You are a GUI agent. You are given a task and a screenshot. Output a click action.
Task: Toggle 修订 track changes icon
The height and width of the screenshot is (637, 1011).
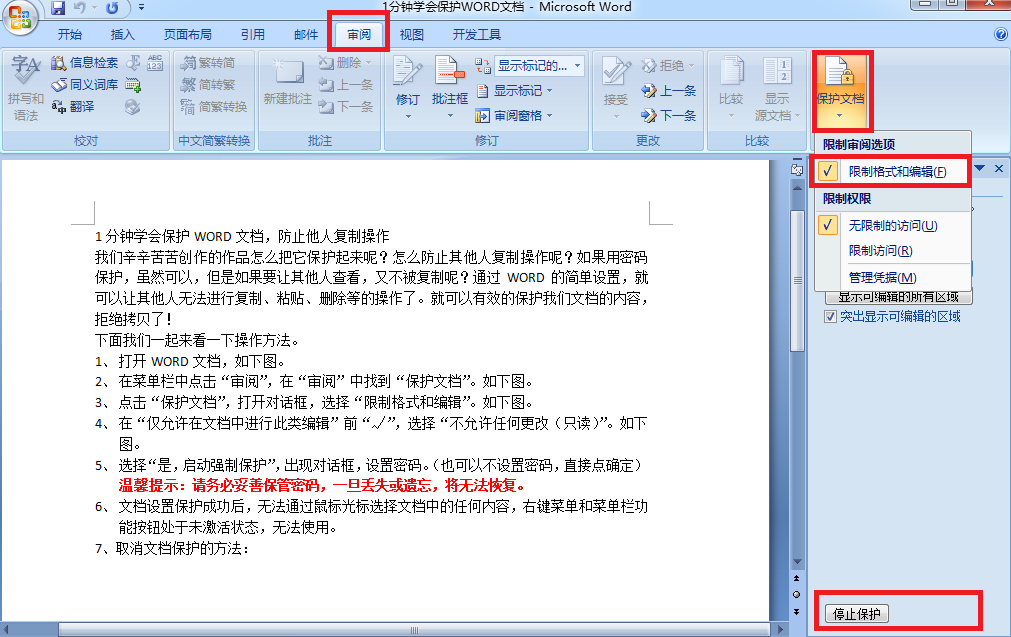(407, 72)
